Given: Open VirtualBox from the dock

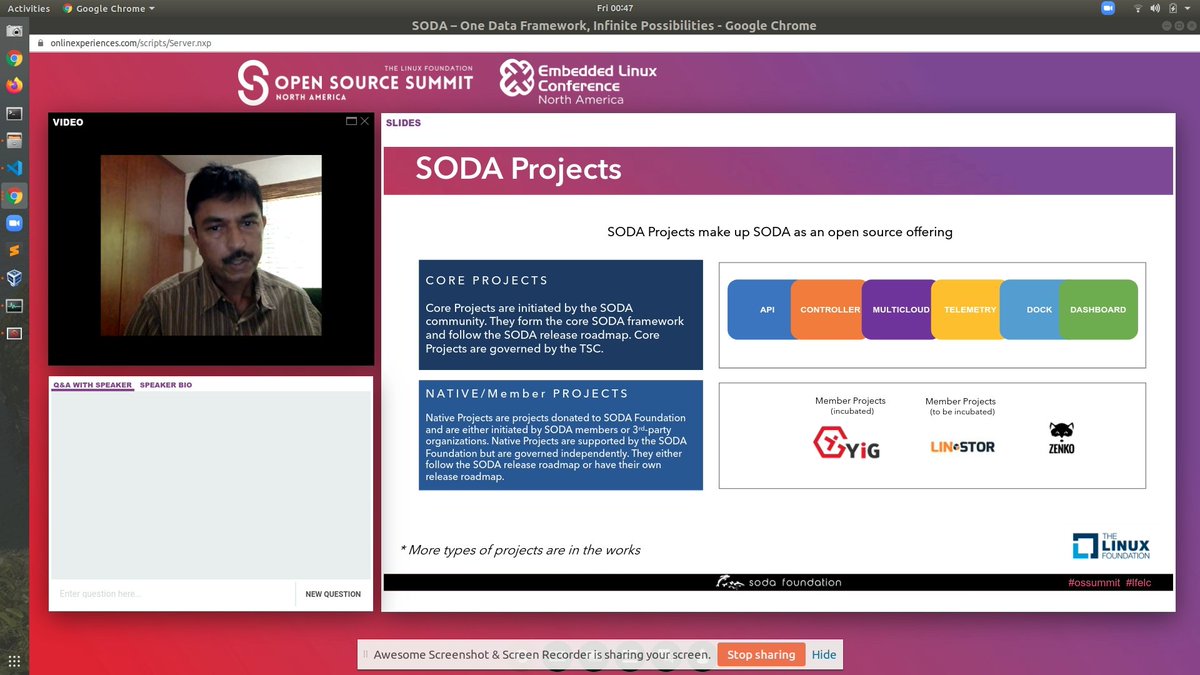Looking at the screenshot, I should [14, 278].
